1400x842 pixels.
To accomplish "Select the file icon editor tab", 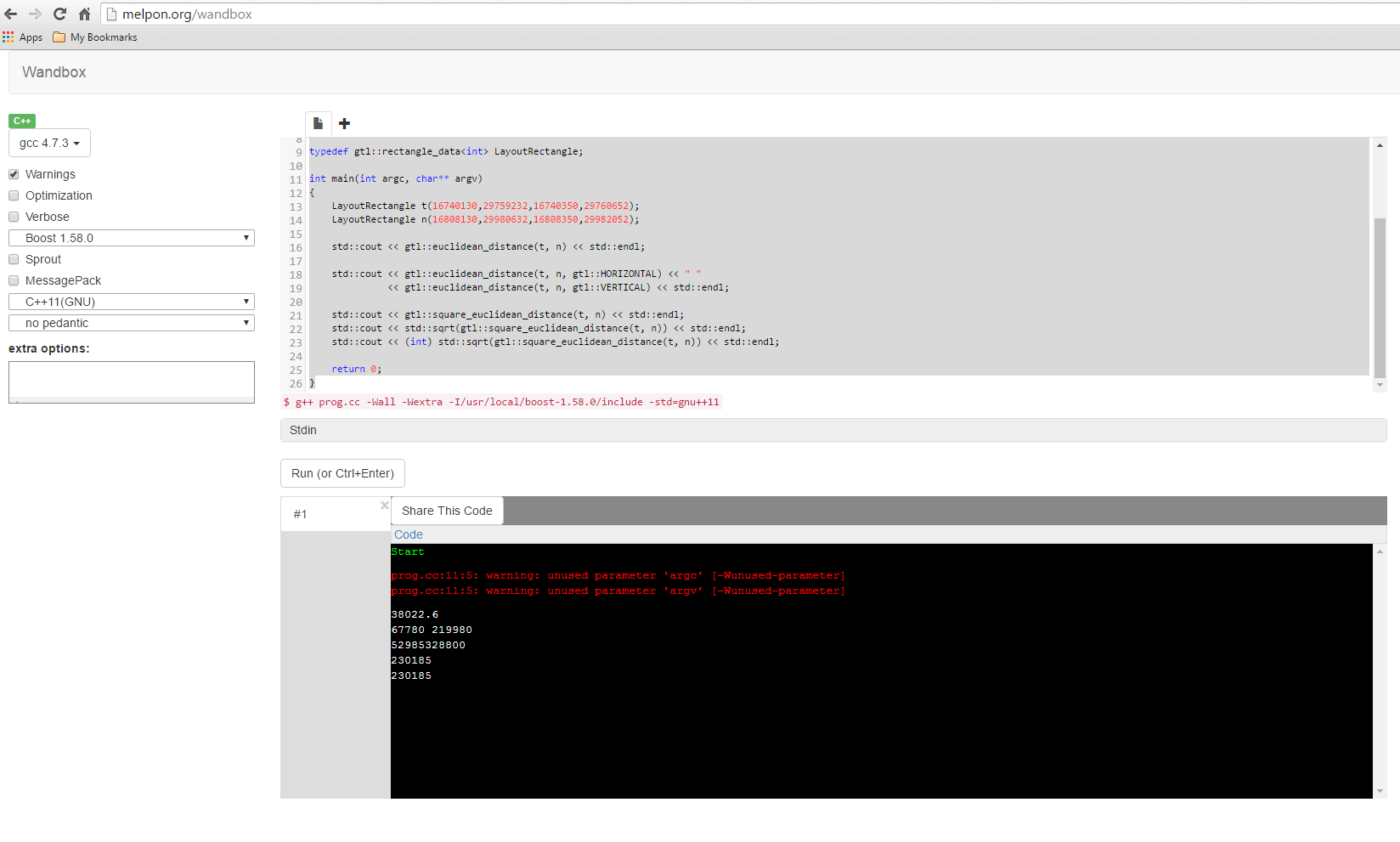I will pyautogui.click(x=318, y=124).
